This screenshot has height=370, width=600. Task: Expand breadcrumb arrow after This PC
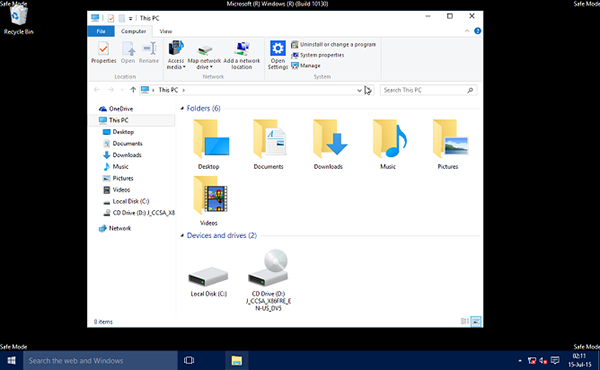pyautogui.click(x=184, y=90)
